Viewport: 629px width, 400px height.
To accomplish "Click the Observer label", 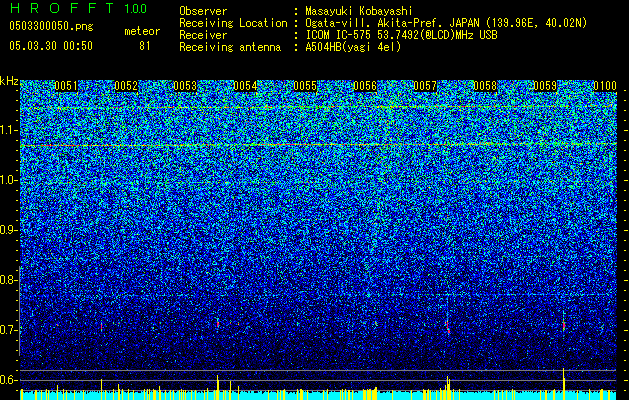I will tap(203, 11).
